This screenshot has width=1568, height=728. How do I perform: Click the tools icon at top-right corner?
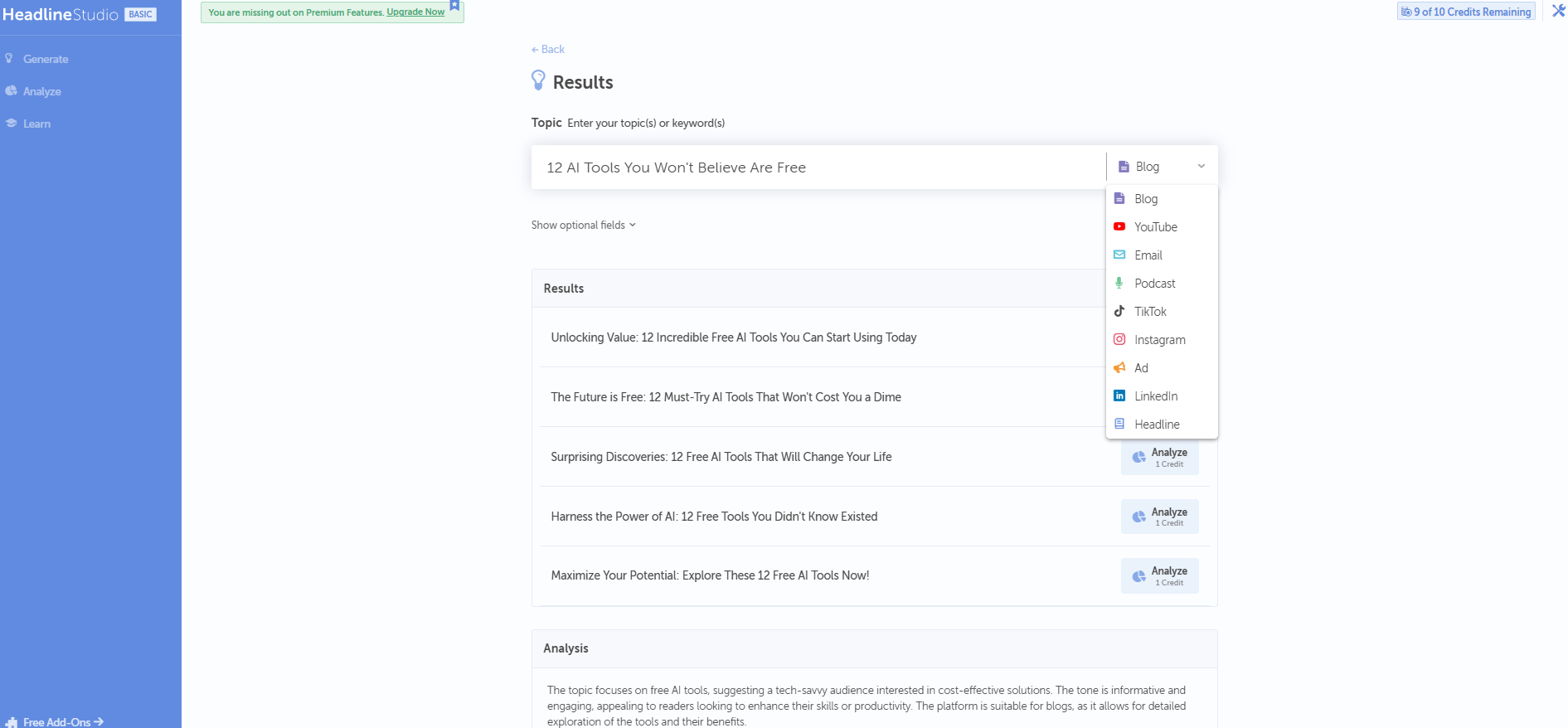(x=1559, y=11)
